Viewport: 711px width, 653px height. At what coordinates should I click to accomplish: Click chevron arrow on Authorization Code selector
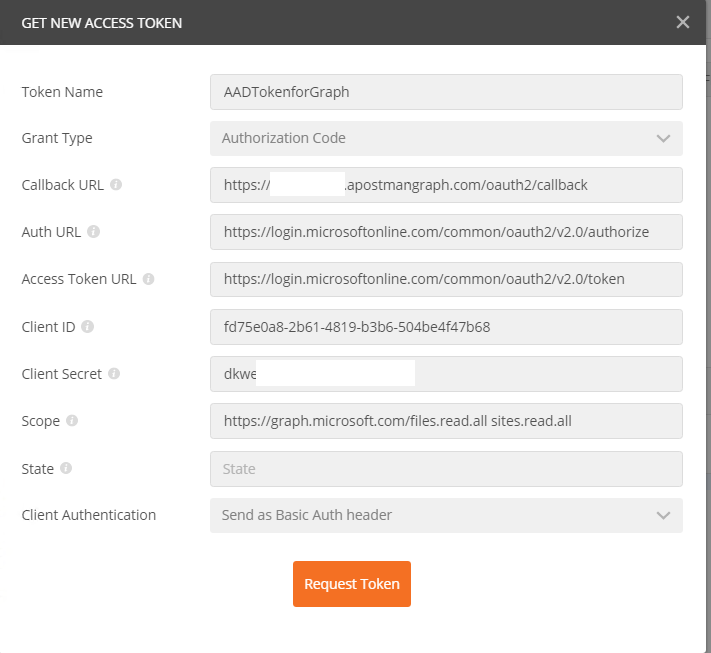coord(663,138)
